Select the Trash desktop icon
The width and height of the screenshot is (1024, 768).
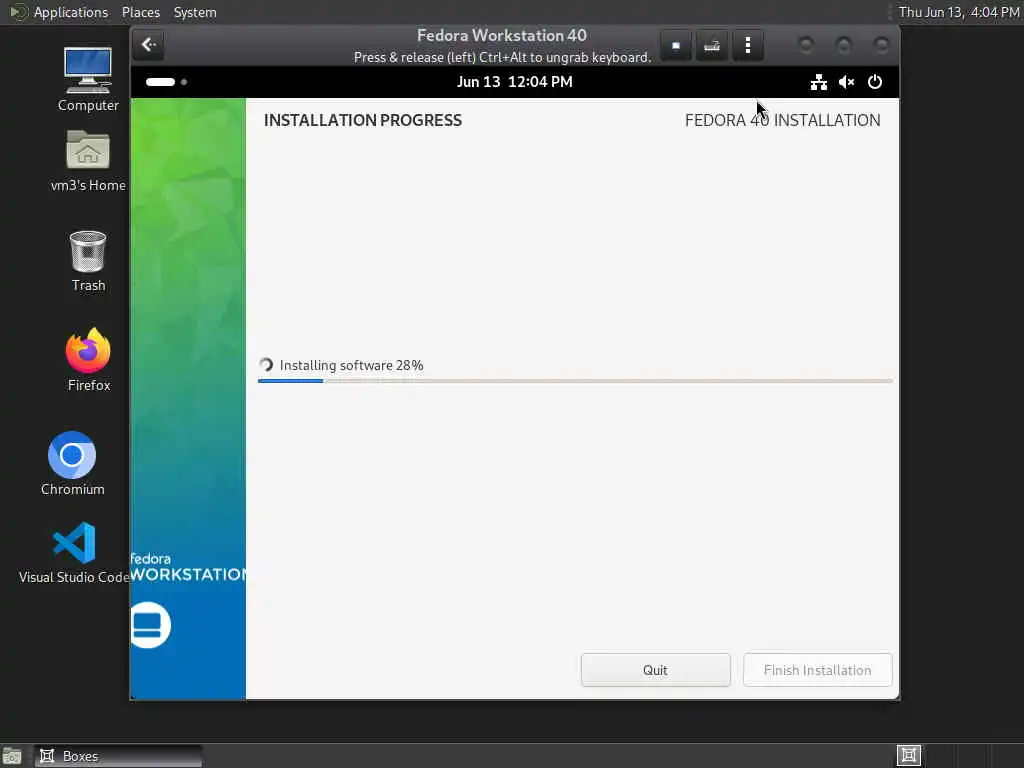pyautogui.click(x=88, y=261)
